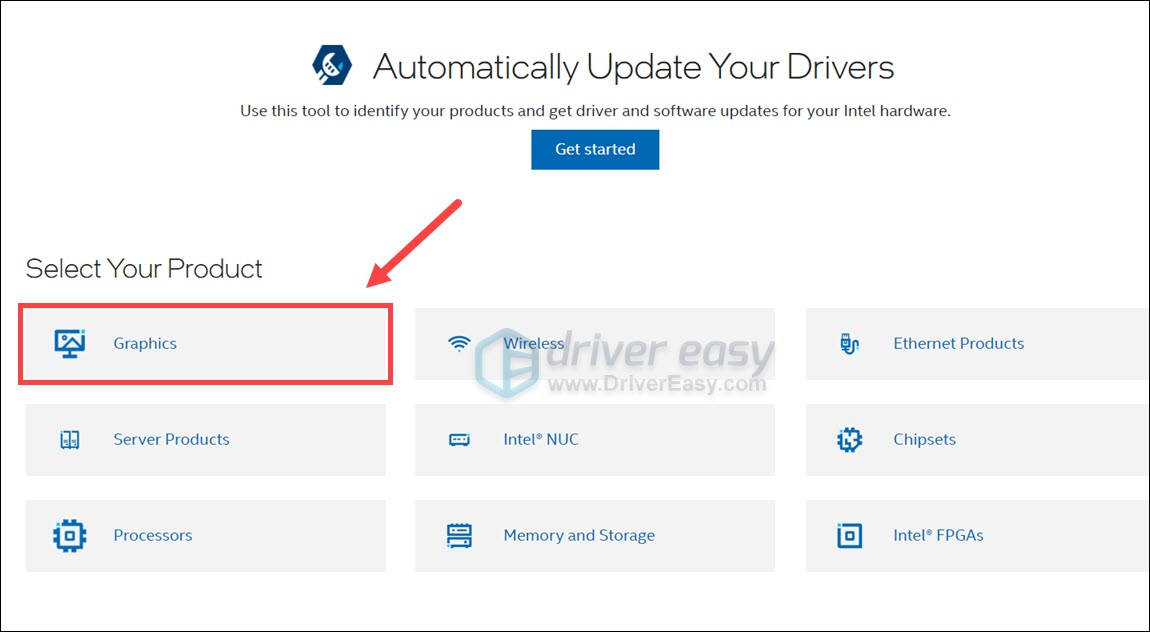Image resolution: width=1150 pixels, height=632 pixels.
Task: Click the Wireless Wi-Fi icon
Action: [458, 343]
